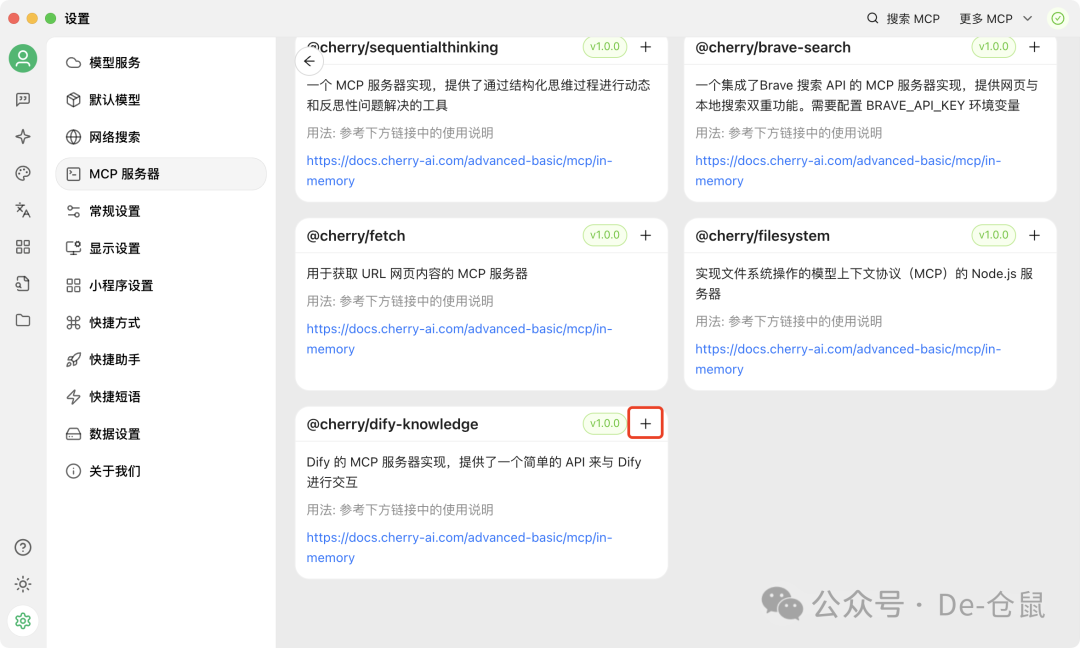
Task: Open the mini apps grid icon
Action: 22,247
